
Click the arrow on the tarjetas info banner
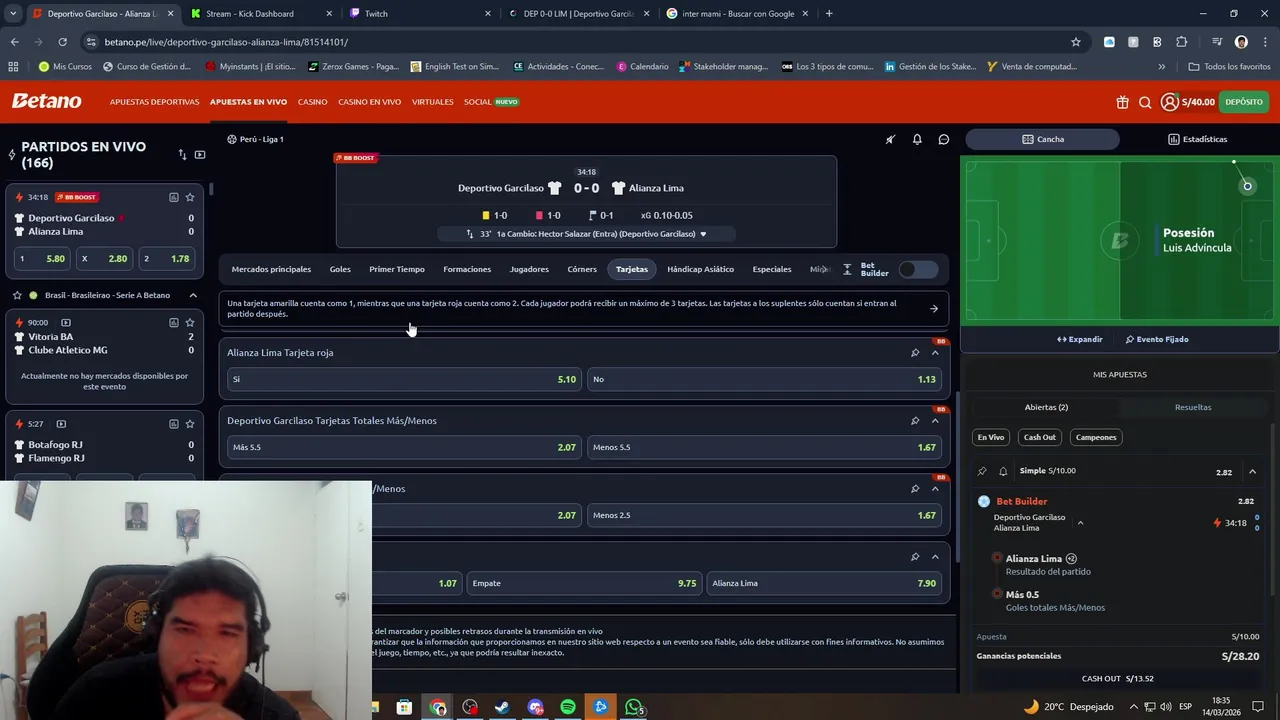tap(934, 309)
